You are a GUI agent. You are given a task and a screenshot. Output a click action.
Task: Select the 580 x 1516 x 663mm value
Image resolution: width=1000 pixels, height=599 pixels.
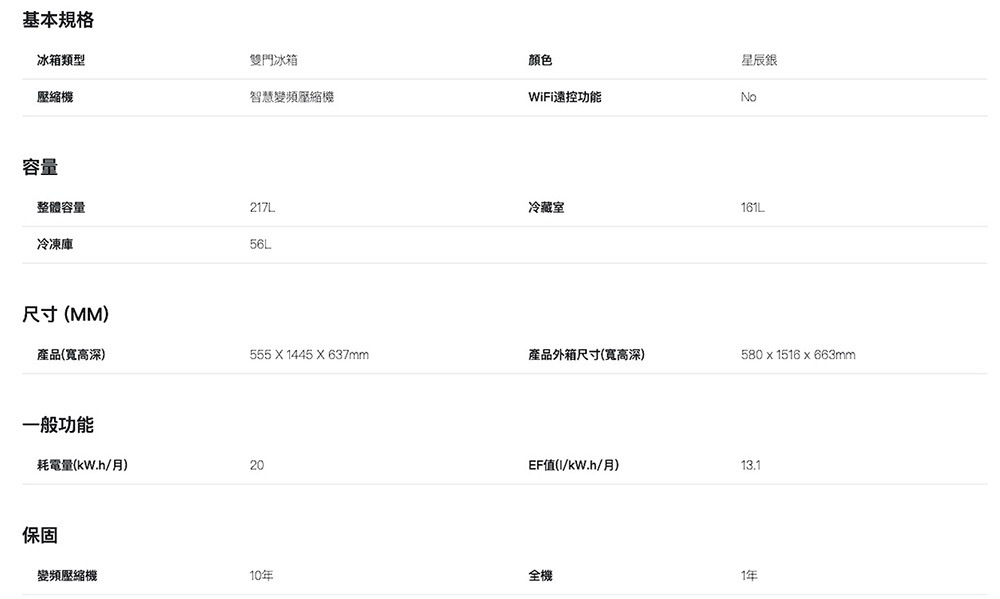pos(798,355)
